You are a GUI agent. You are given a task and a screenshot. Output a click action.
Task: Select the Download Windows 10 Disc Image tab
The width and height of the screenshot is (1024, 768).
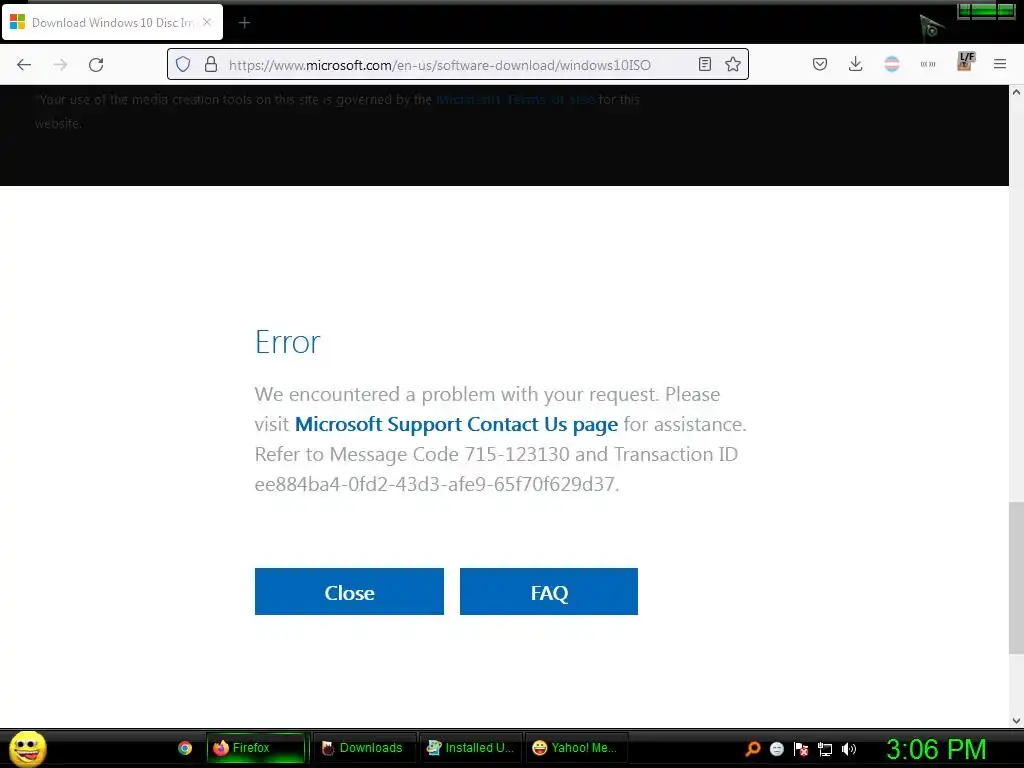click(x=112, y=23)
